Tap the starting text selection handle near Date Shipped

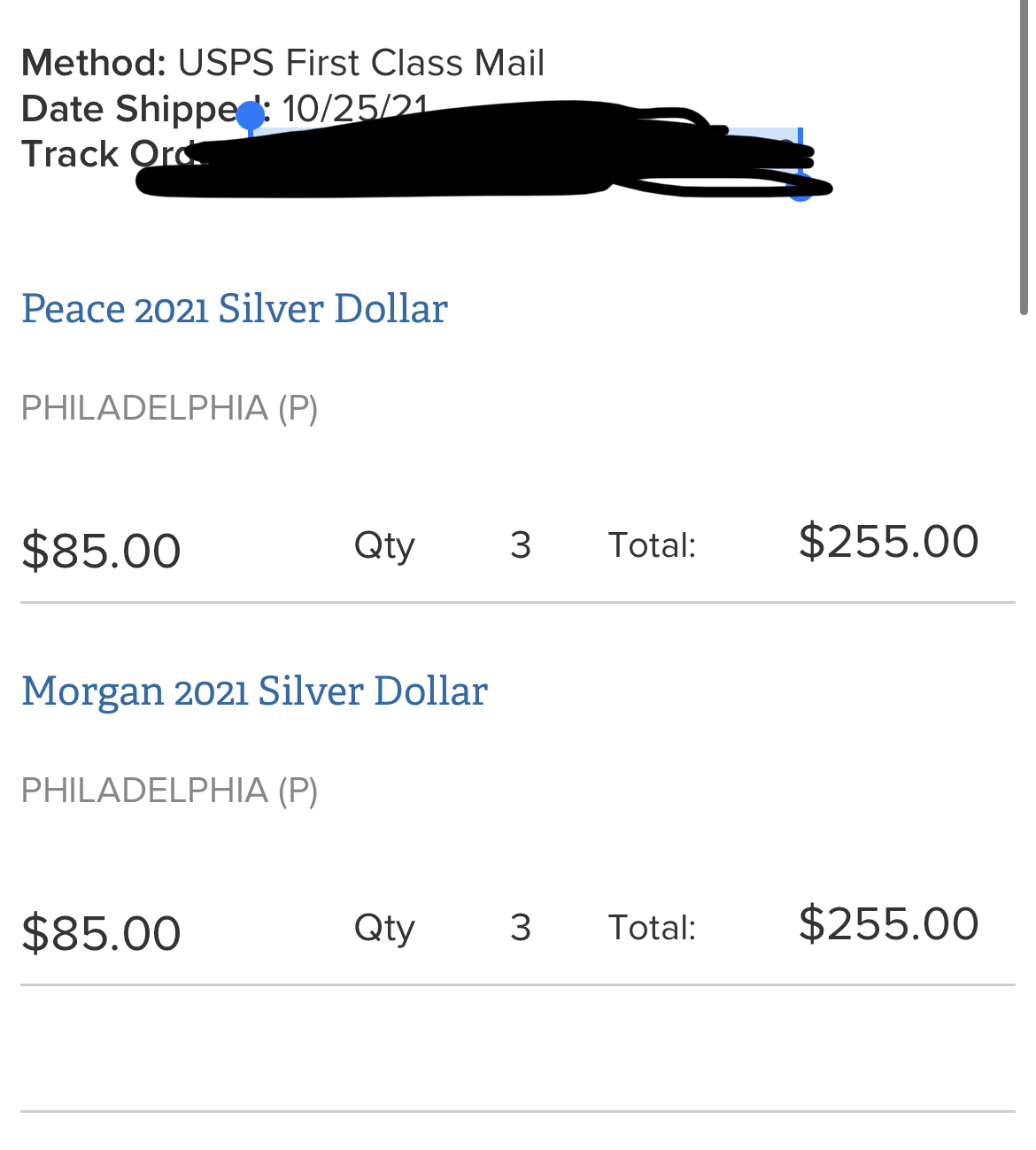[x=251, y=116]
